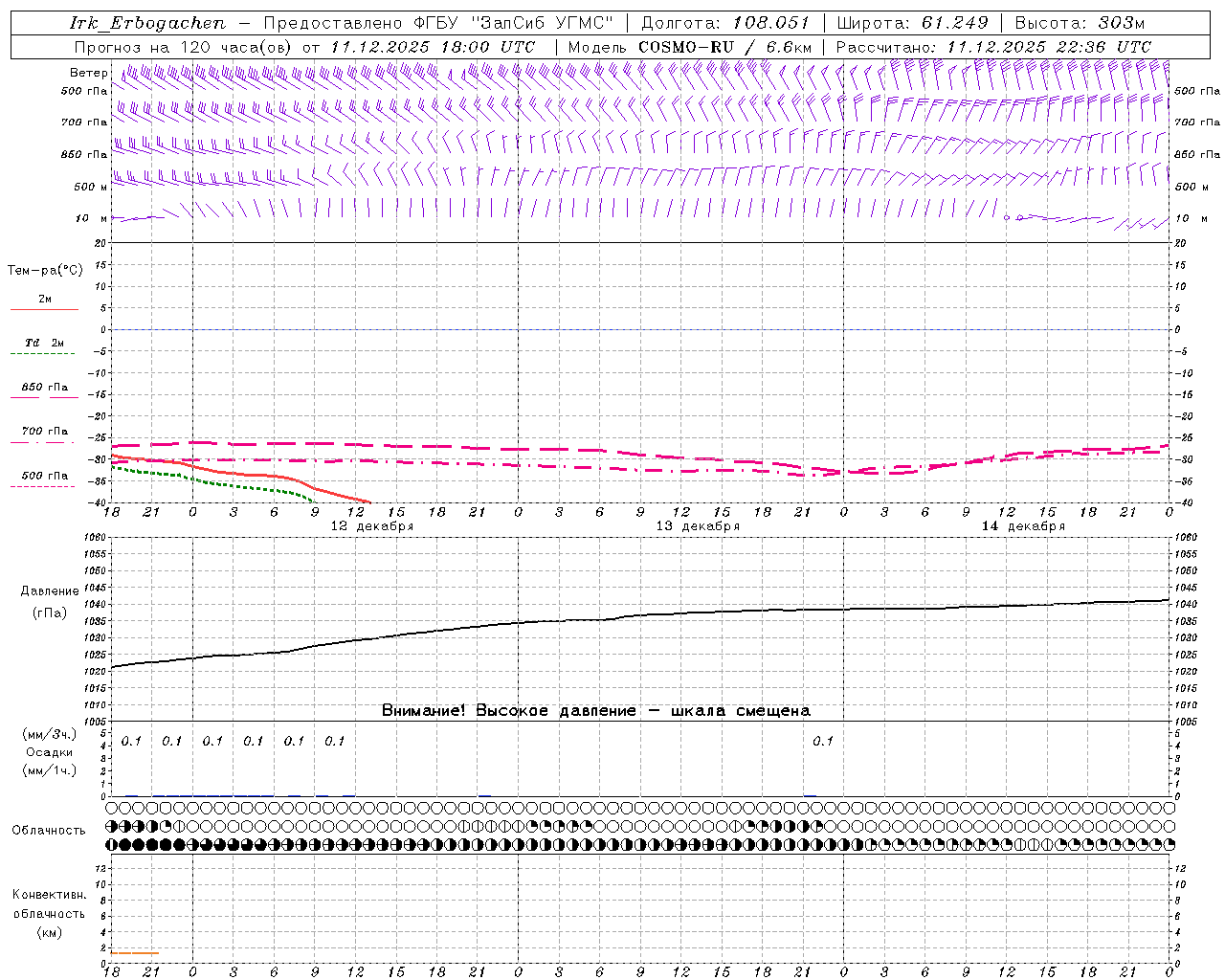Click the orange convective cloud line segment
Screen dimensions: 1225x980
tap(134, 952)
